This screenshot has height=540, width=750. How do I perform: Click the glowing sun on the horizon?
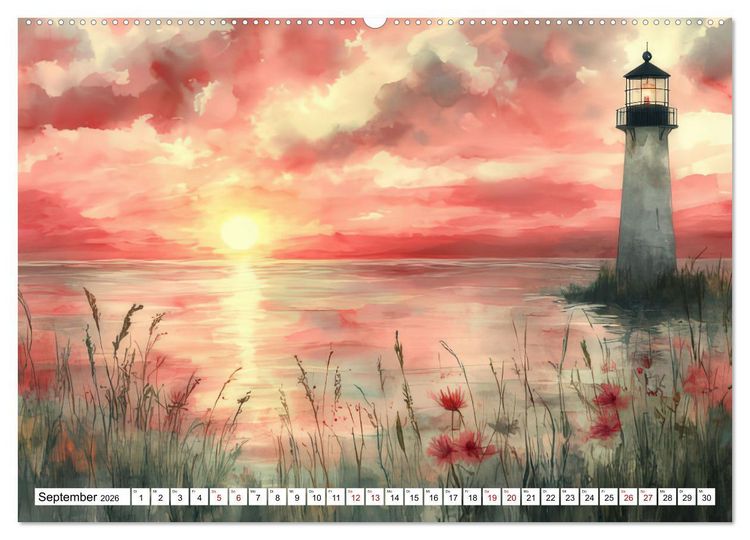pyautogui.click(x=240, y=232)
